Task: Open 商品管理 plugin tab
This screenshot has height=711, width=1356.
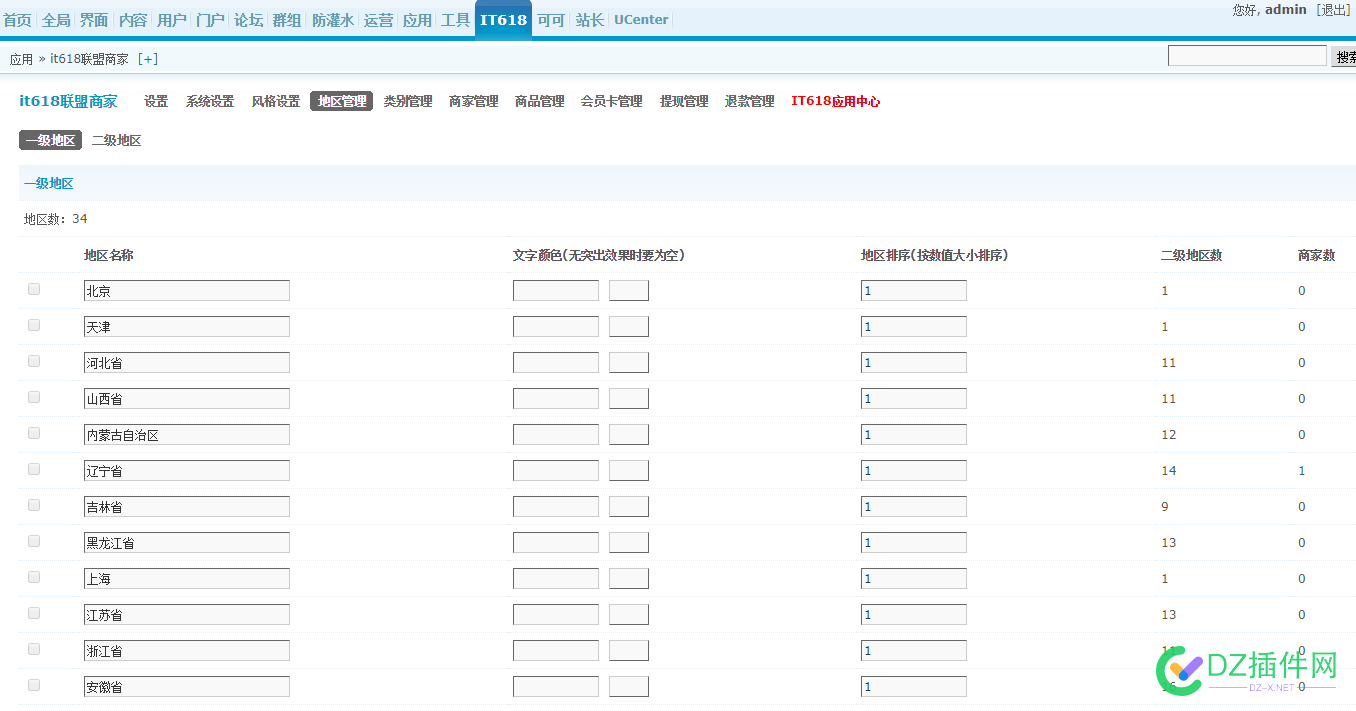Action: tap(540, 101)
